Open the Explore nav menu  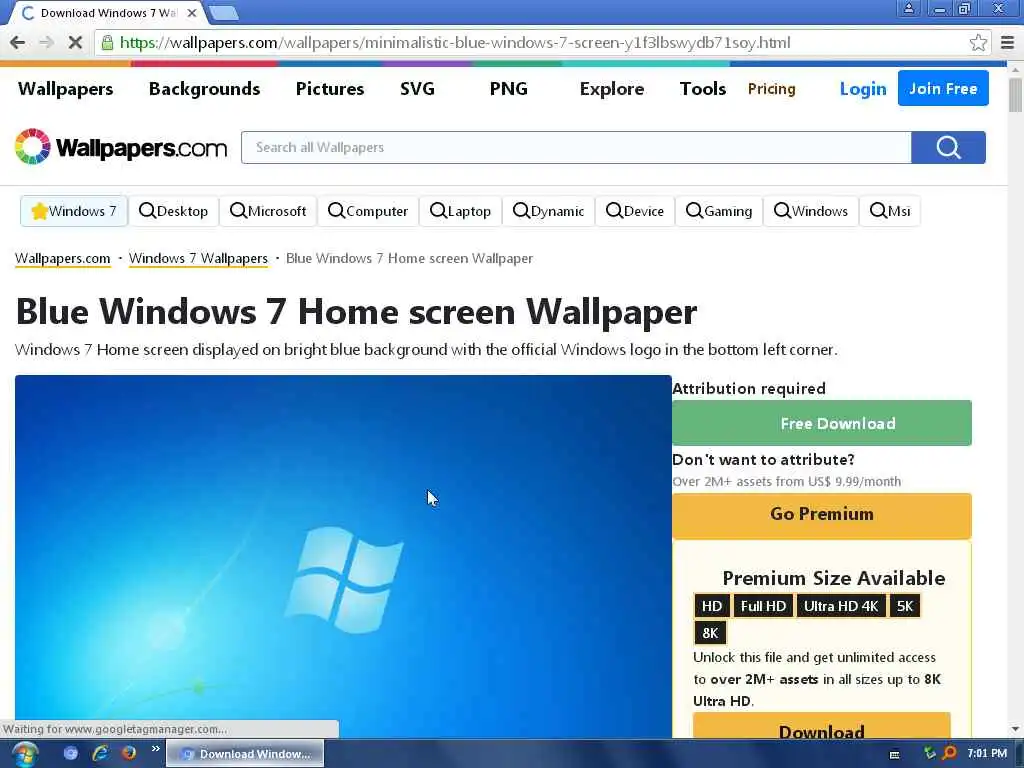click(612, 89)
